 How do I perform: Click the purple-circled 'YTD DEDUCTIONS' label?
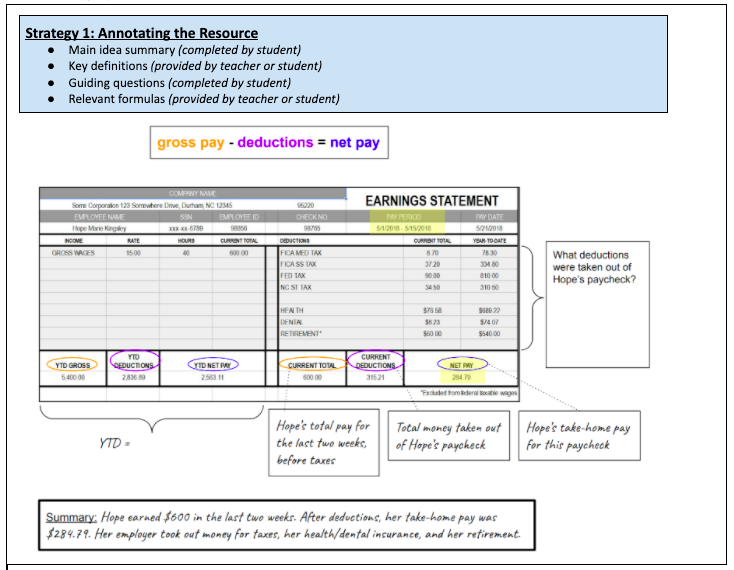coord(133,362)
